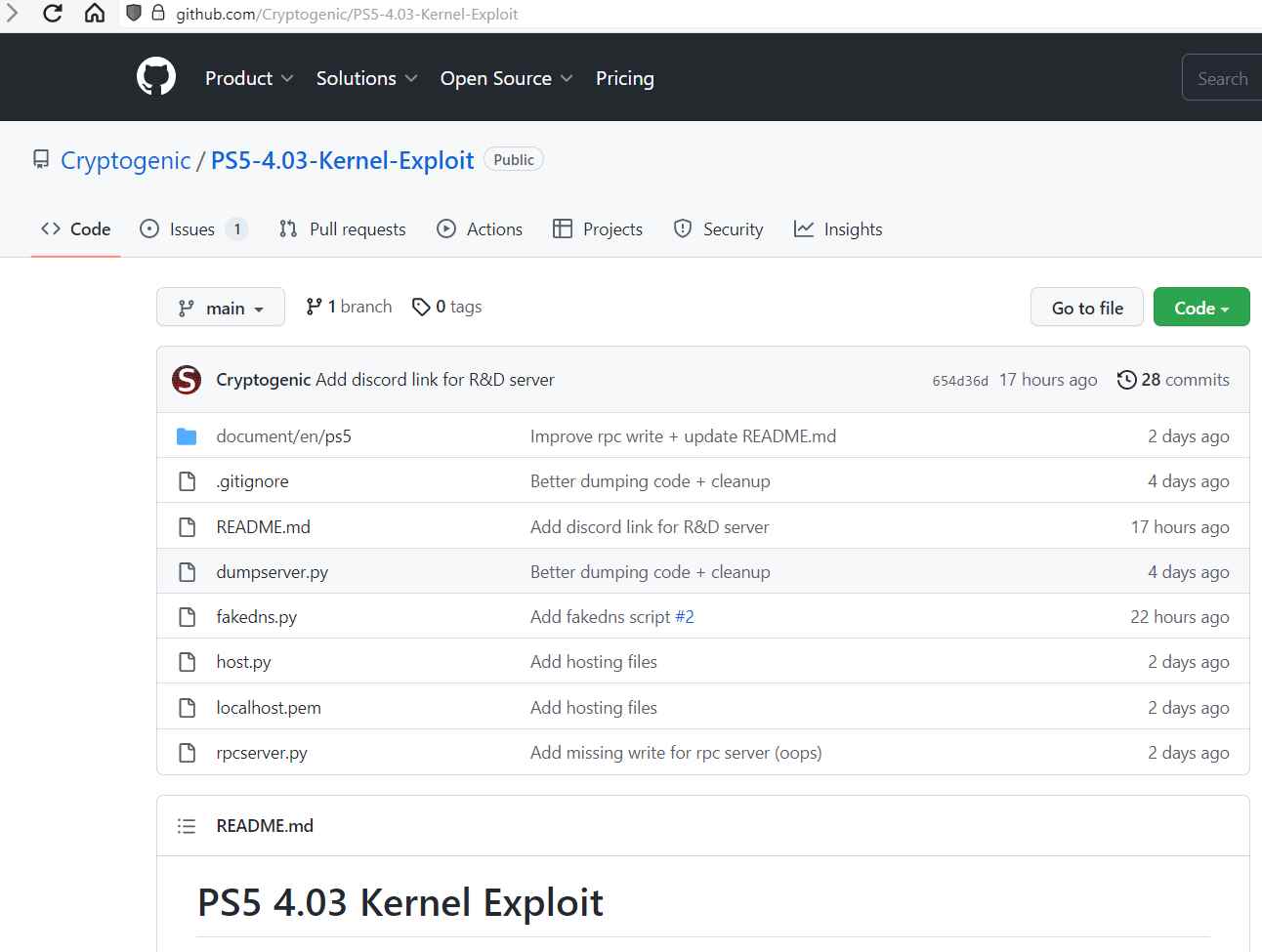Image resolution: width=1262 pixels, height=952 pixels.
Task: Select Pricing in the navigation bar
Action: 625,78
